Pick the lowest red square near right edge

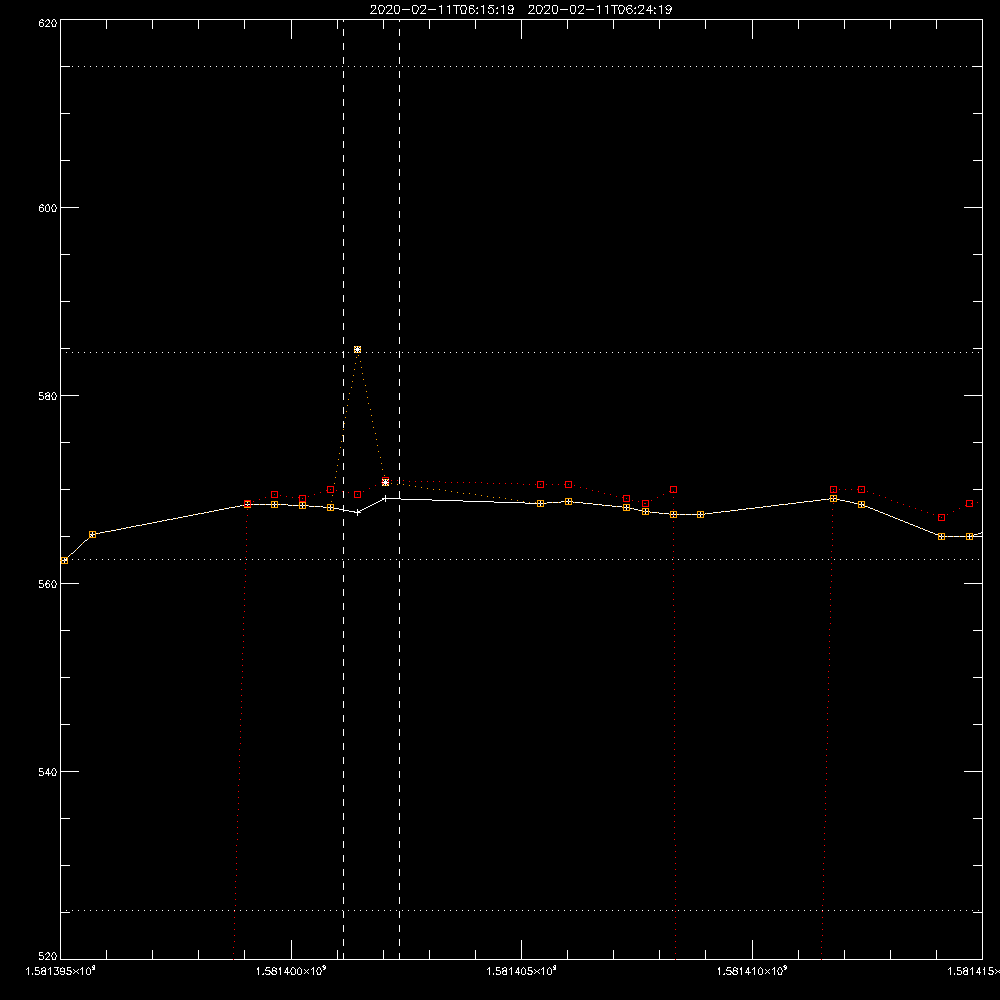[941, 518]
